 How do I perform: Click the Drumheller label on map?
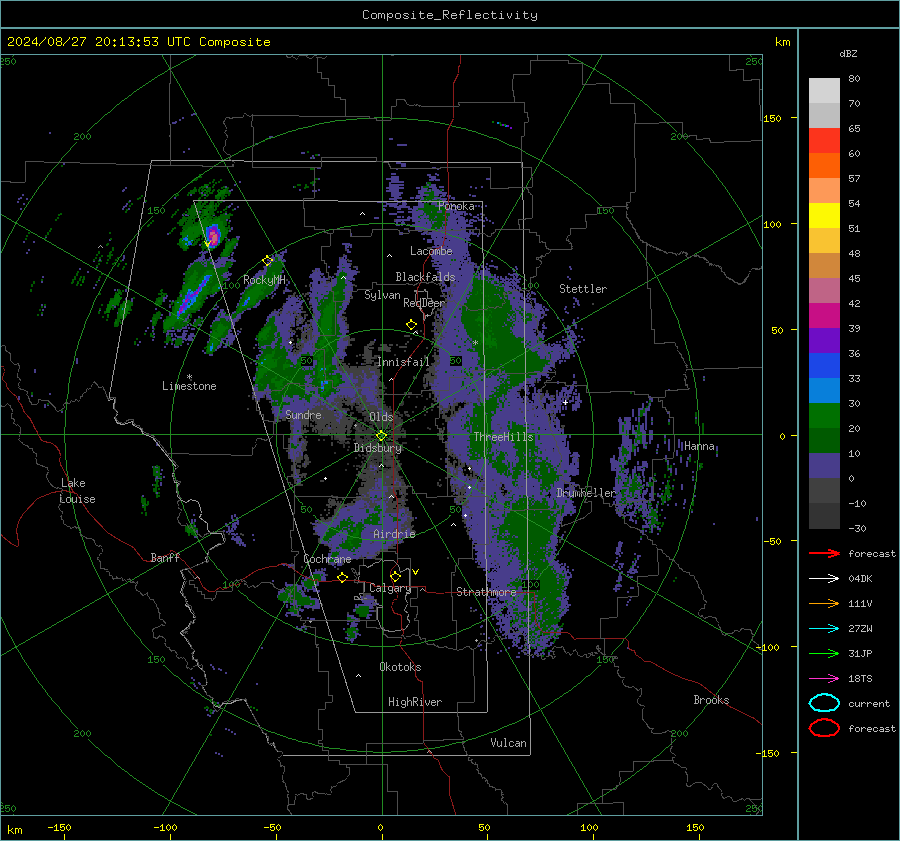(x=586, y=493)
